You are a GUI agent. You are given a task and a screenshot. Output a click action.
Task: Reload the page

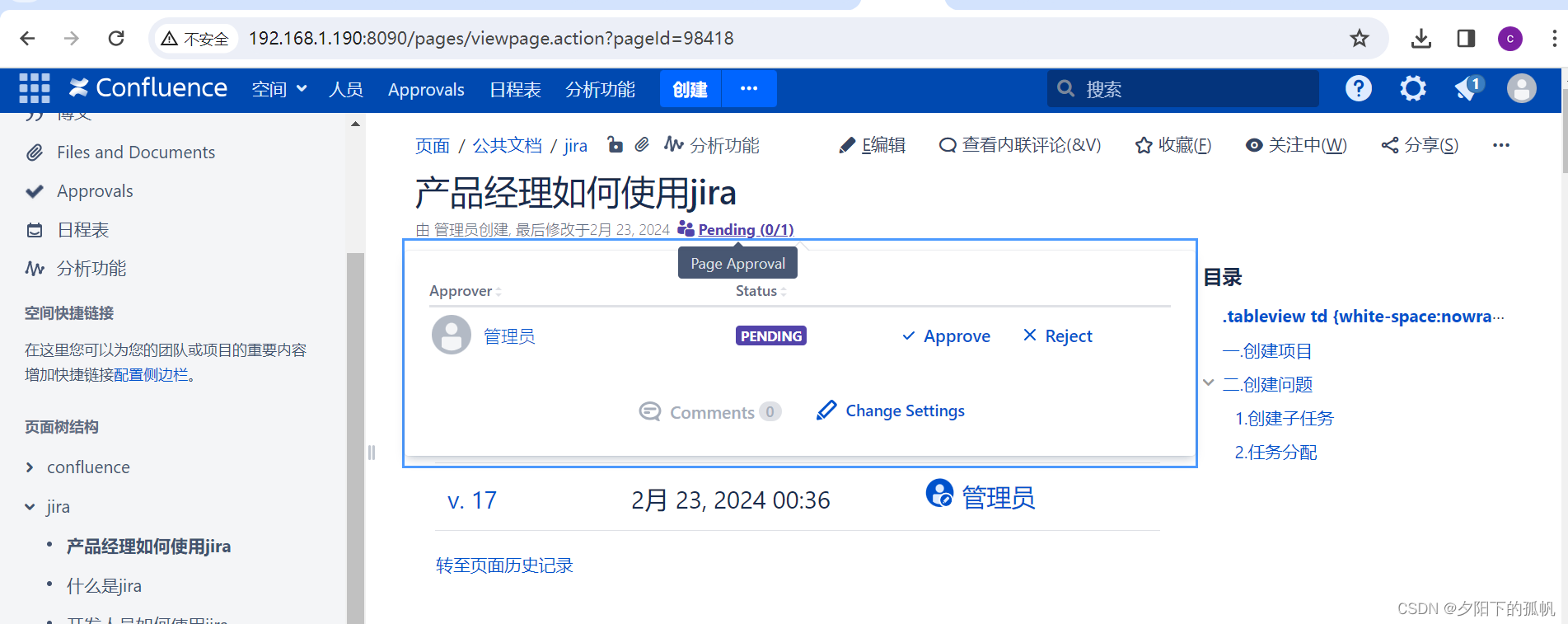pos(116,38)
